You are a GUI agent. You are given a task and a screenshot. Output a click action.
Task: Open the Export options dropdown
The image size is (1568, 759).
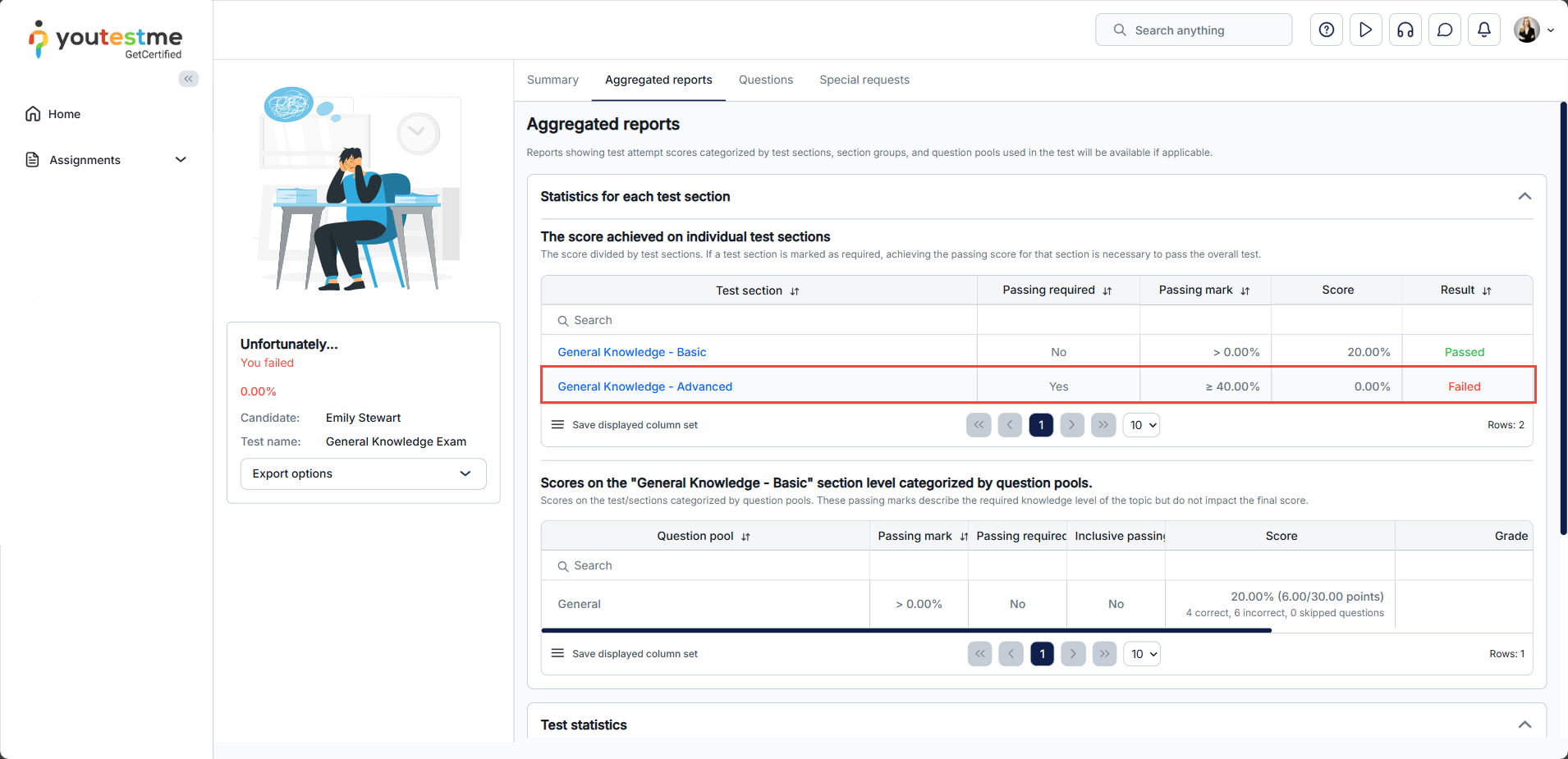coord(363,473)
